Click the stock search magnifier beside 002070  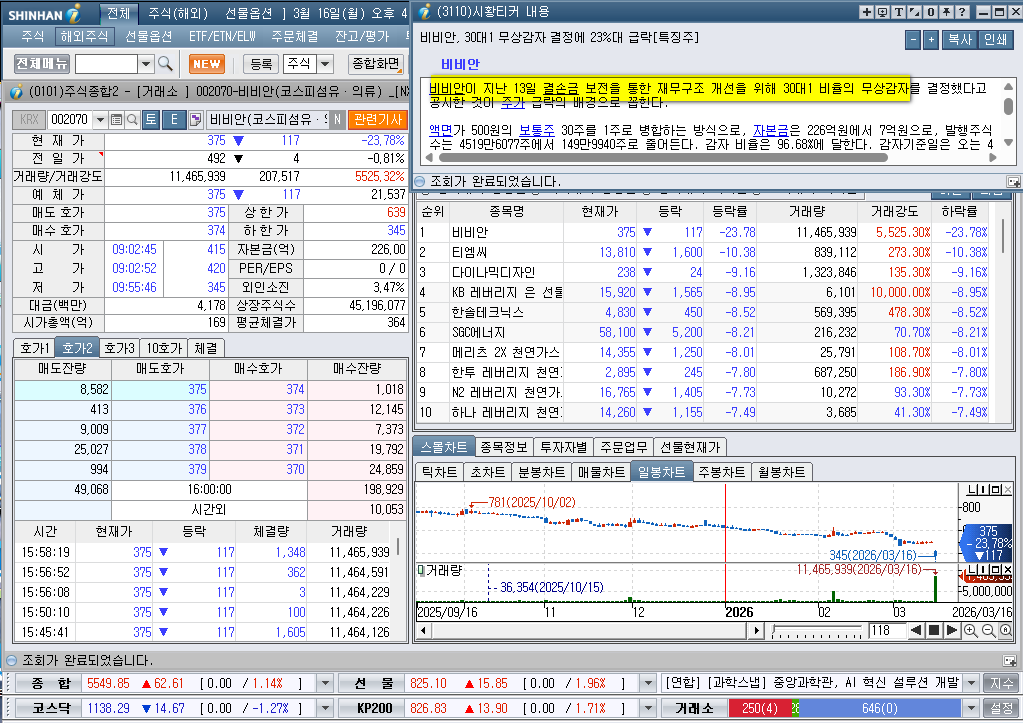132,119
